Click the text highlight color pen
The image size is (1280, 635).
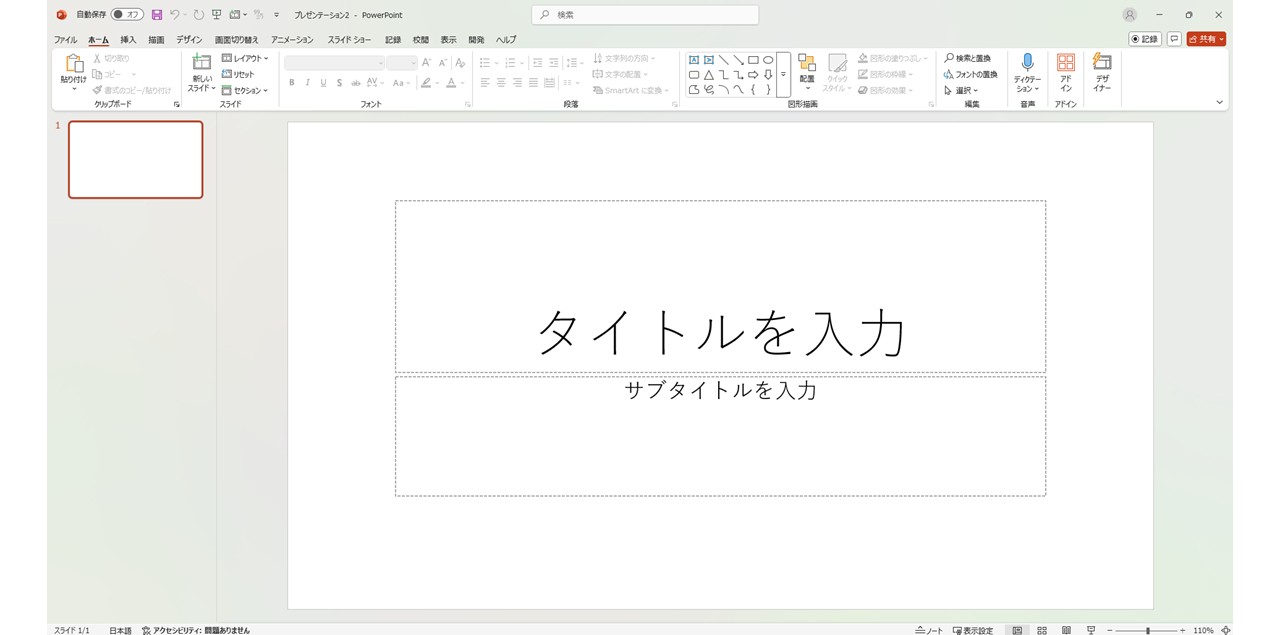point(426,83)
